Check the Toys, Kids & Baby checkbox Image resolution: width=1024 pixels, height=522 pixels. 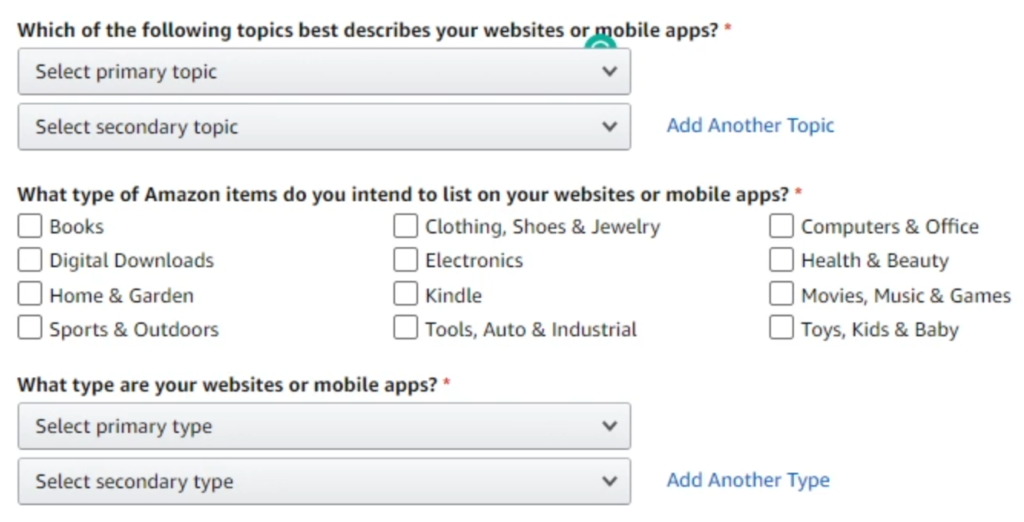(781, 328)
